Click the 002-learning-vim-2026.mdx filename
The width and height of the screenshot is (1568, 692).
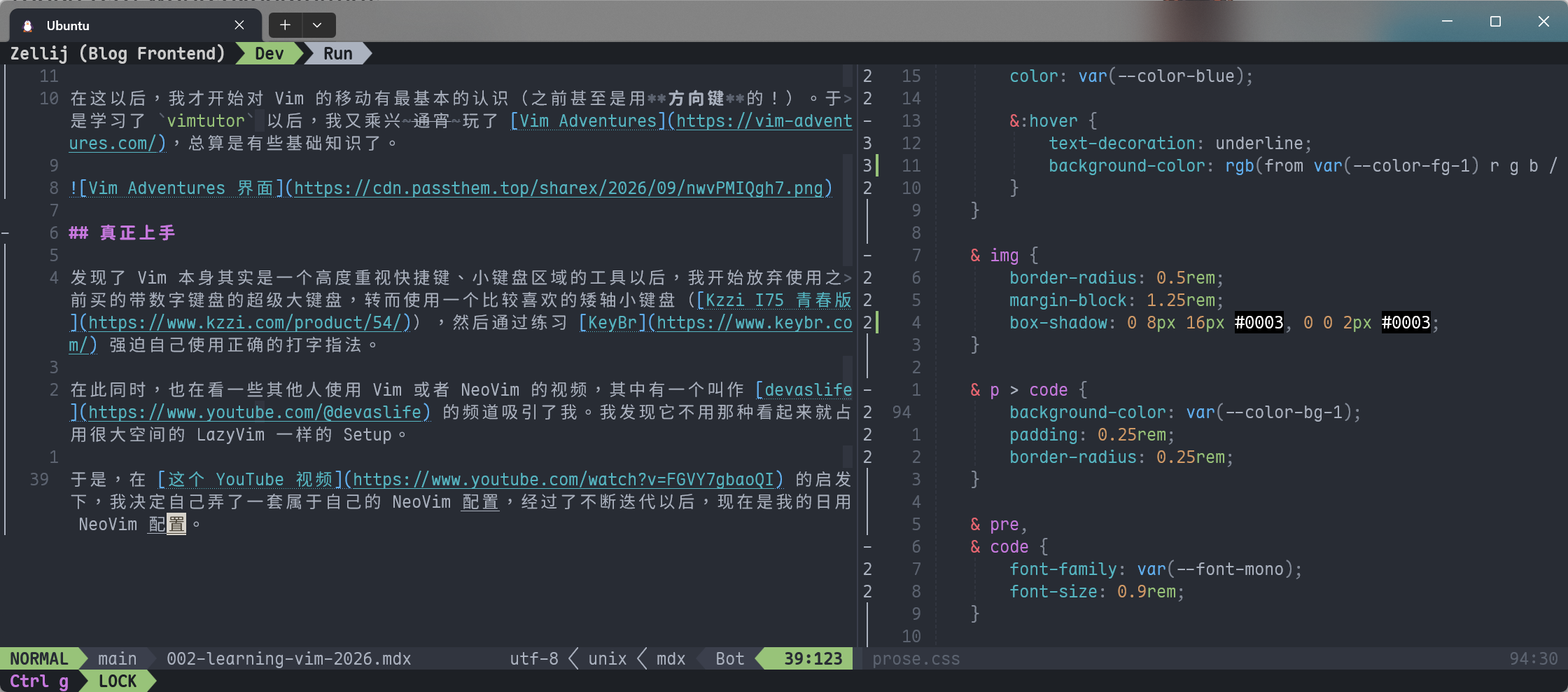point(288,658)
